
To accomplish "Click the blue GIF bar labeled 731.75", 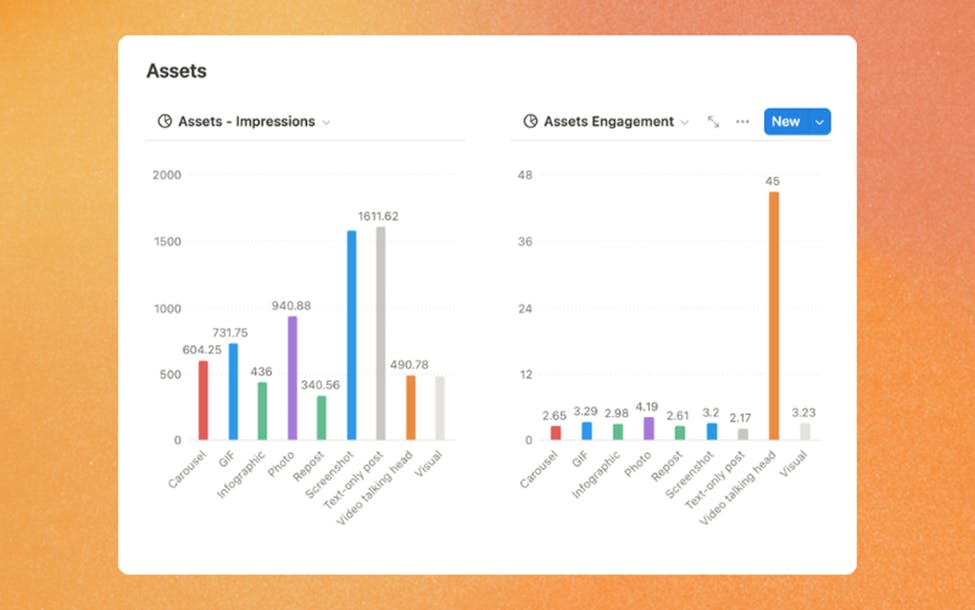I will click(x=233, y=392).
